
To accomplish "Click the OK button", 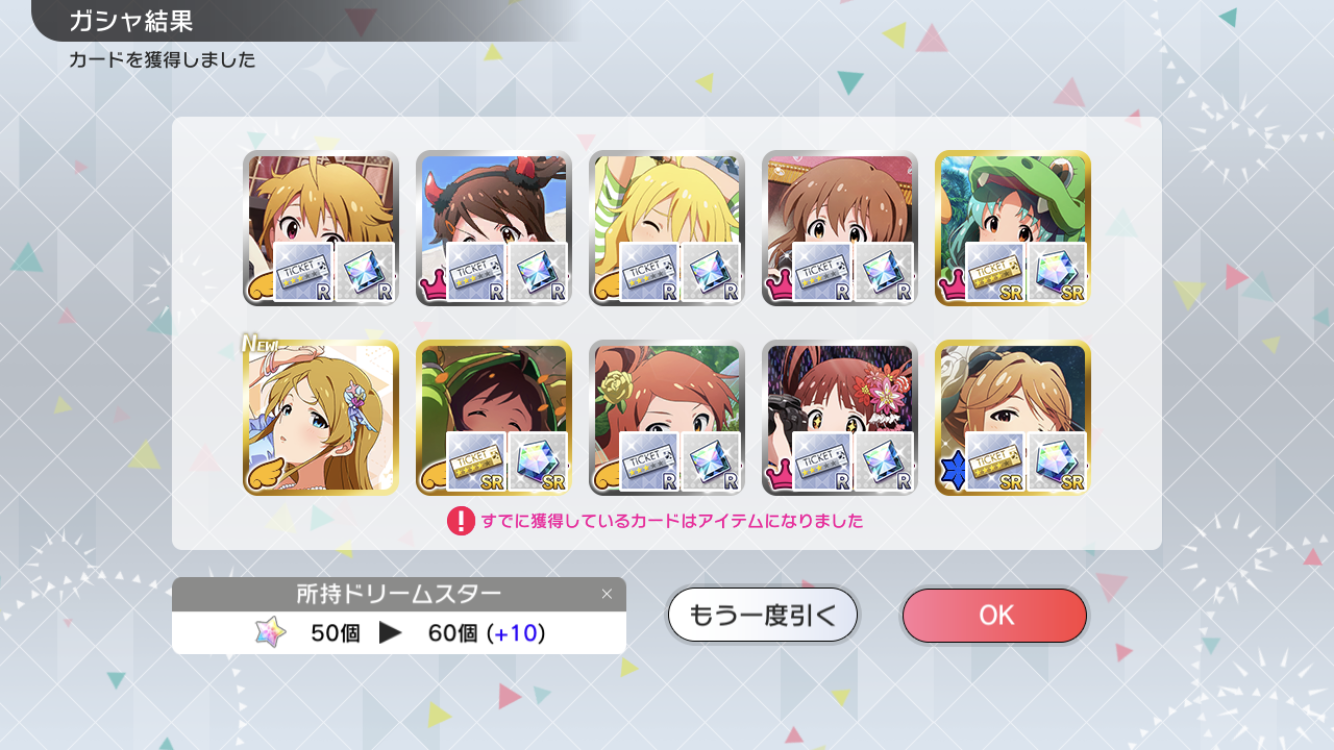I will [994, 615].
